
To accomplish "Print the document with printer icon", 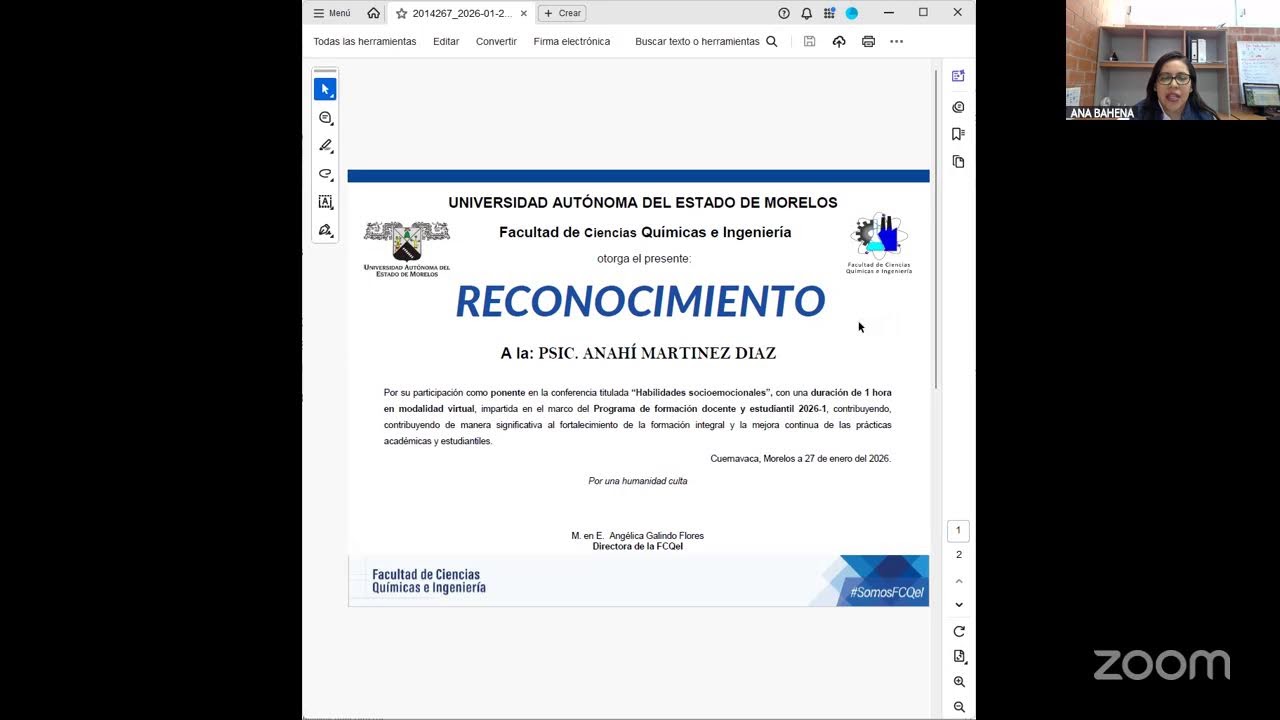I will click(868, 41).
